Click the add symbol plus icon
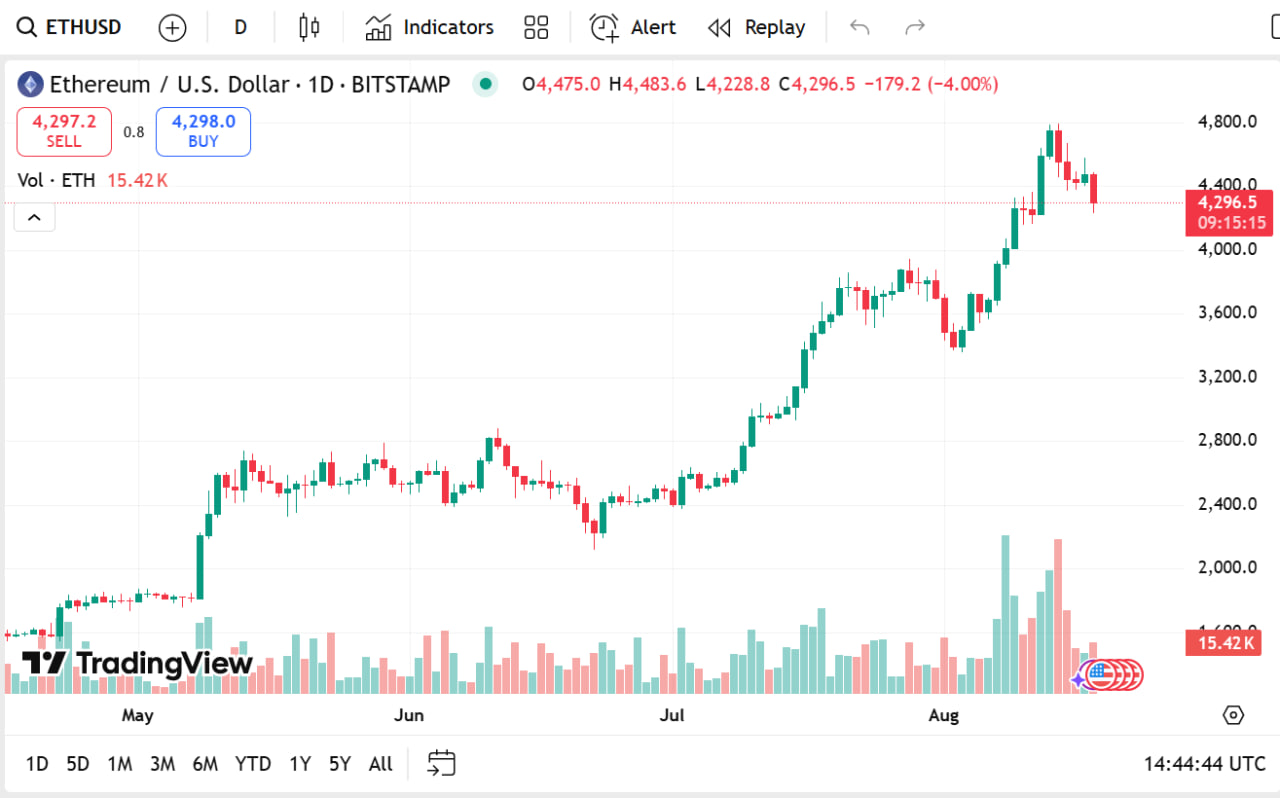The image size is (1280, 798). (173, 28)
